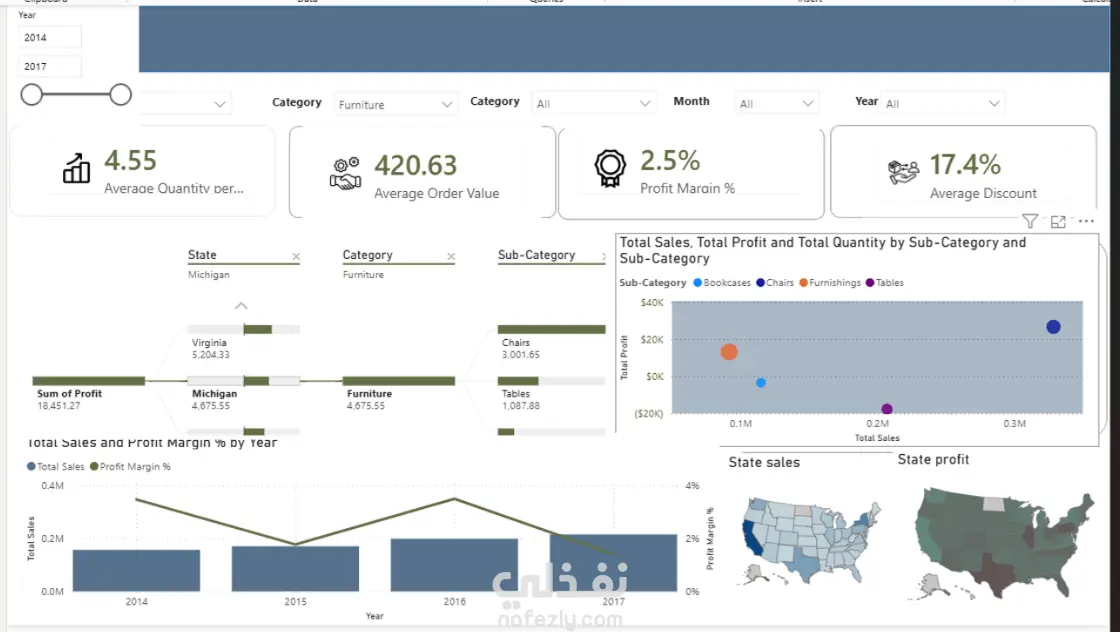Click the bar chart icon on quantity card
Viewport: 1120px width, 632px height.
coord(76,169)
